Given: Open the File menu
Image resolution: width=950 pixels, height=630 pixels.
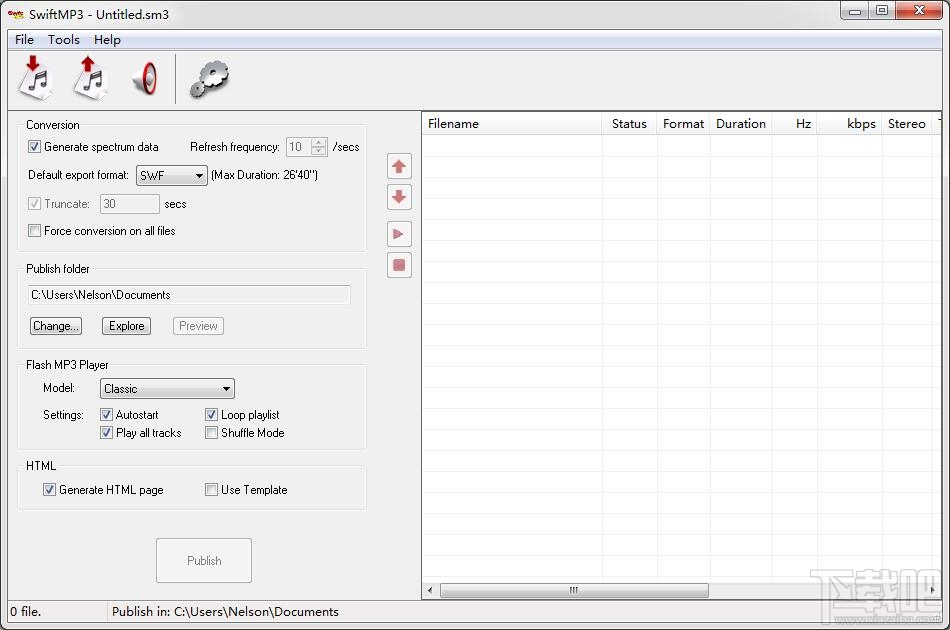Looking at the screenshot, I should pyautogui.click(x=24, y=39).
